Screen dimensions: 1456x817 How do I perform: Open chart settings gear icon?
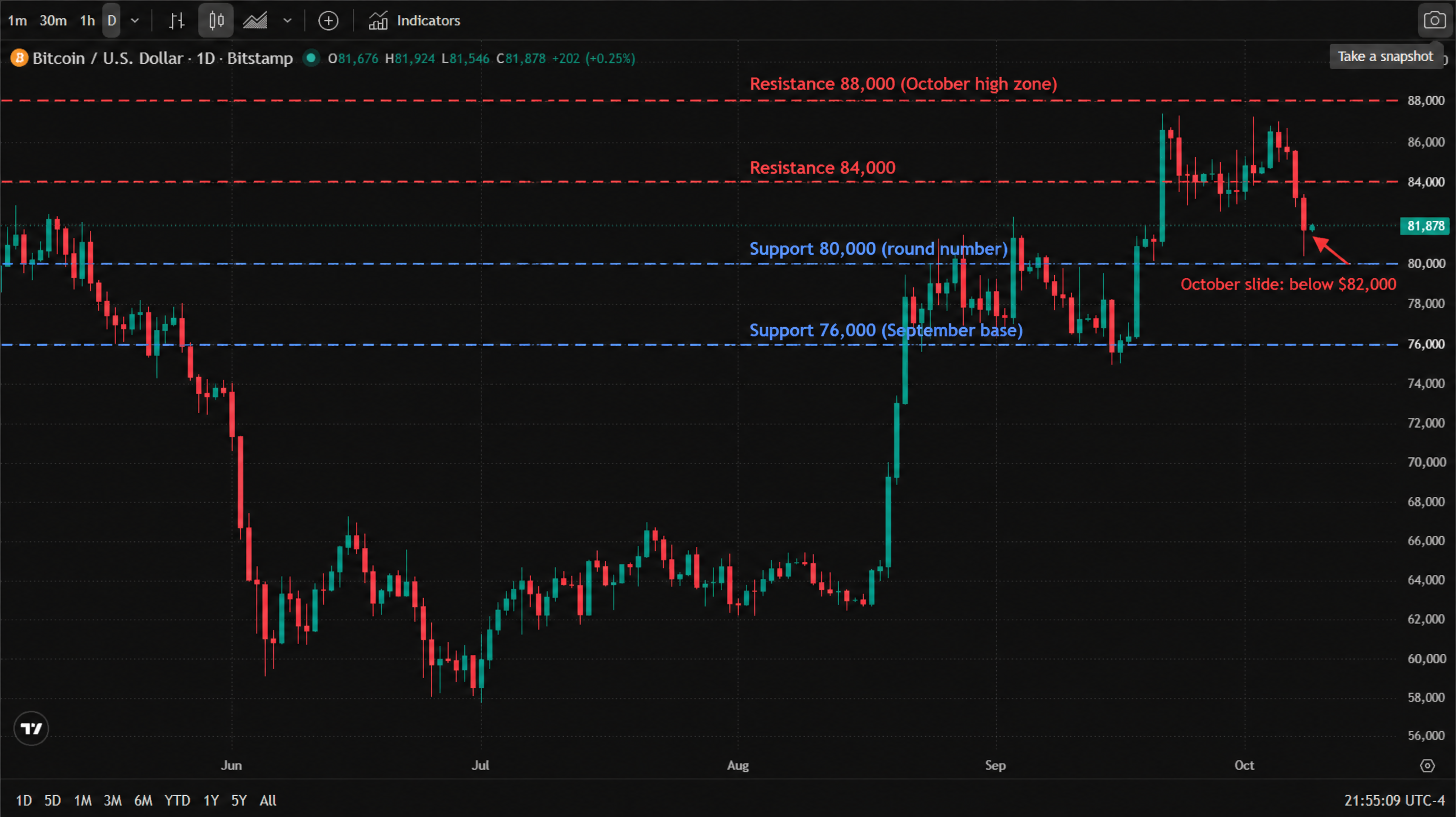click(x=1427, y=765)
